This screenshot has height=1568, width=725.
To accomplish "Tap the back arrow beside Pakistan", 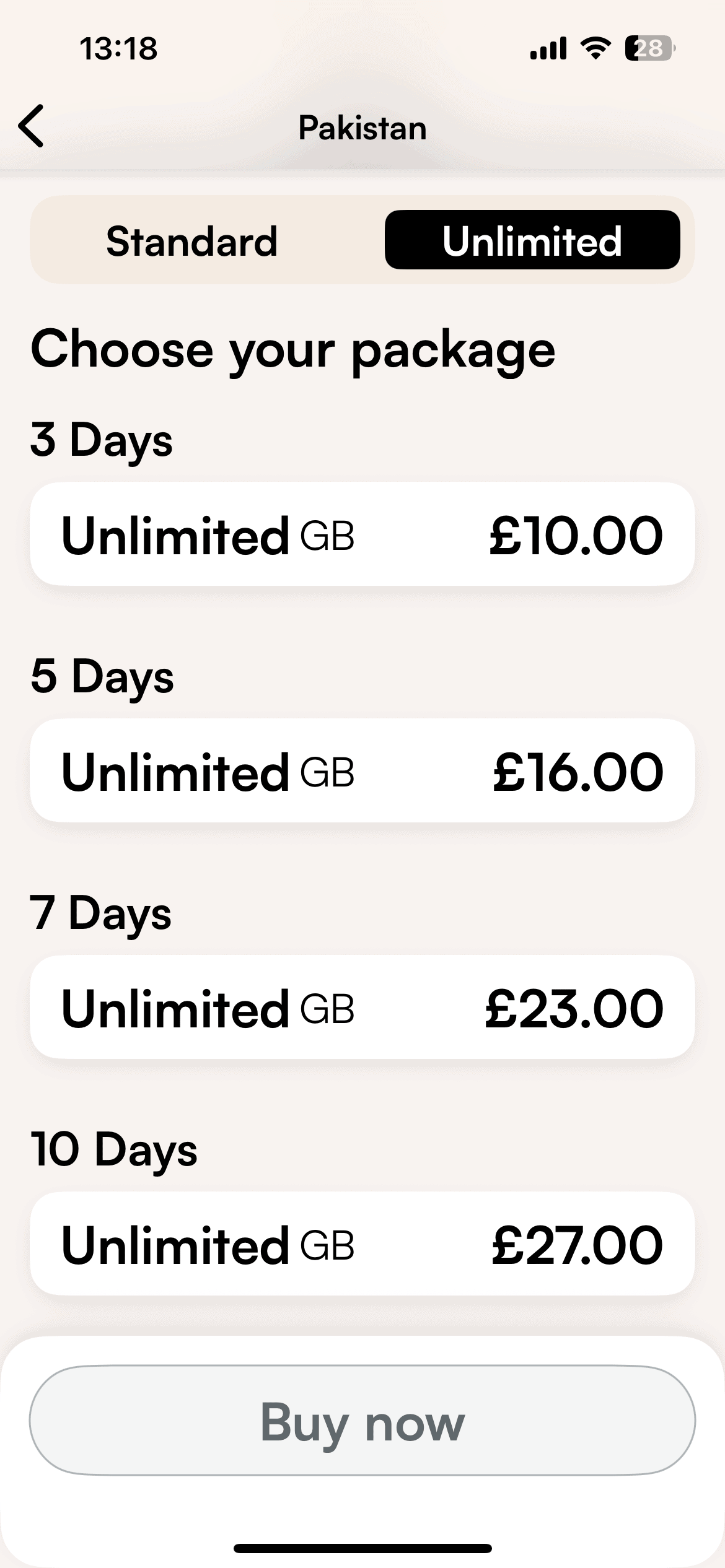I will 32,126.
